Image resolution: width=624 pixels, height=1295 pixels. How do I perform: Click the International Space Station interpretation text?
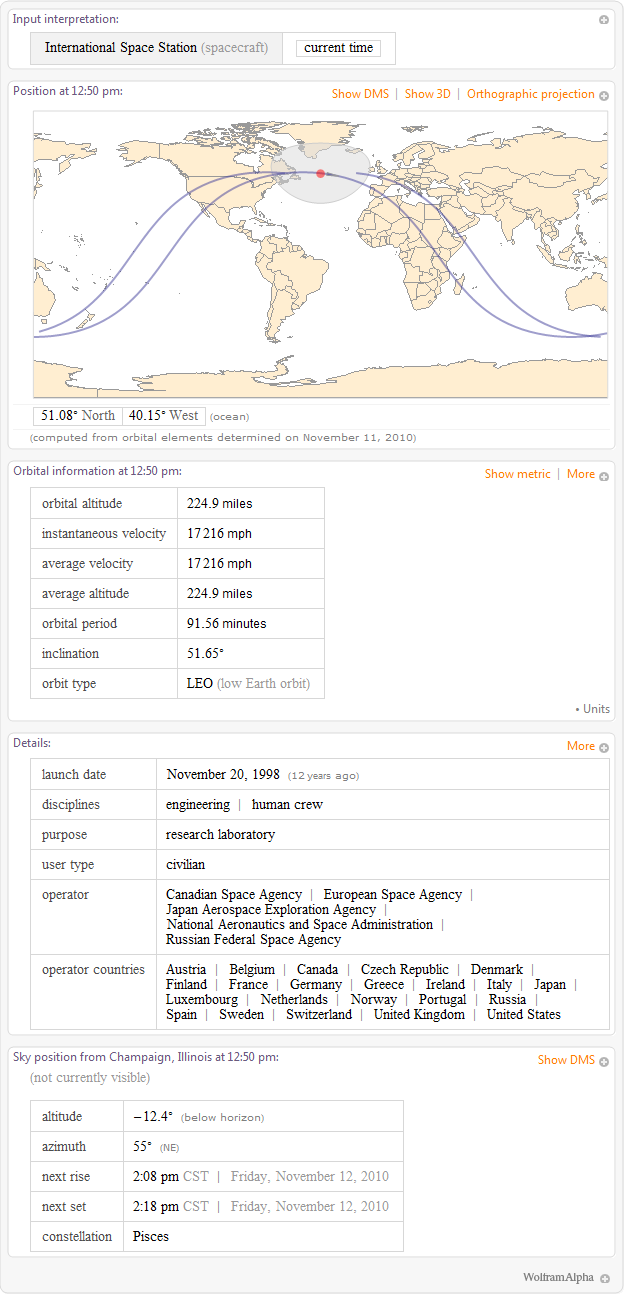tap(121, 48)
